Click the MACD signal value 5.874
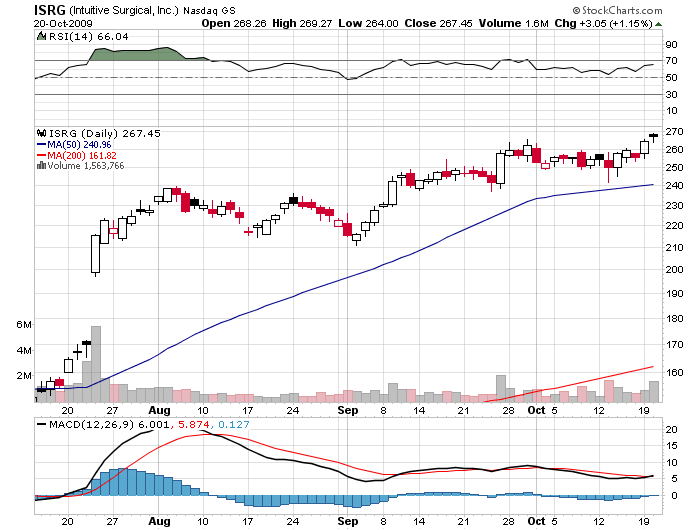This screenshot has width=700, height=530. [194, 424]
